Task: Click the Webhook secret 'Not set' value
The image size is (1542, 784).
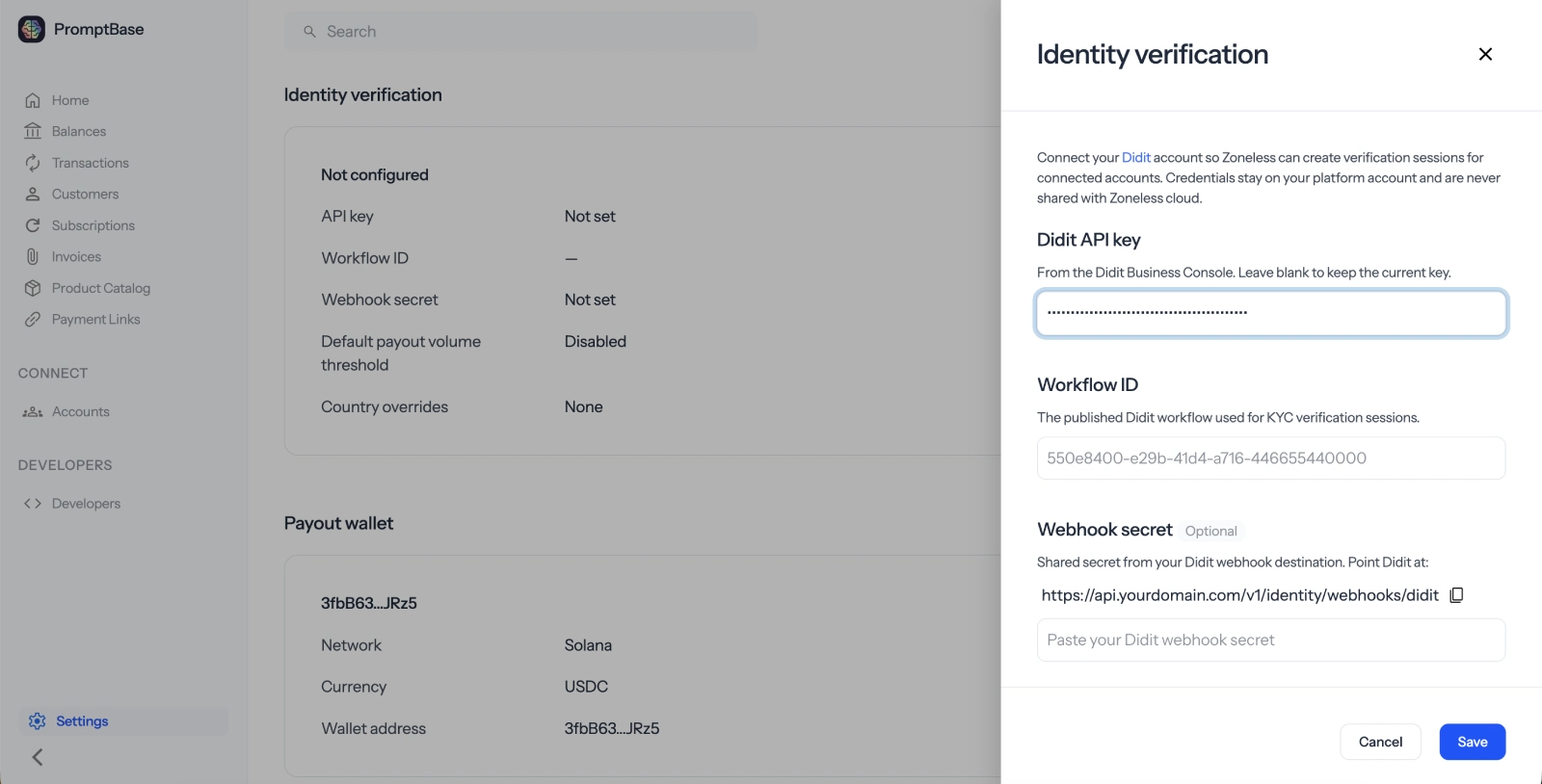Action: point(590,300)
